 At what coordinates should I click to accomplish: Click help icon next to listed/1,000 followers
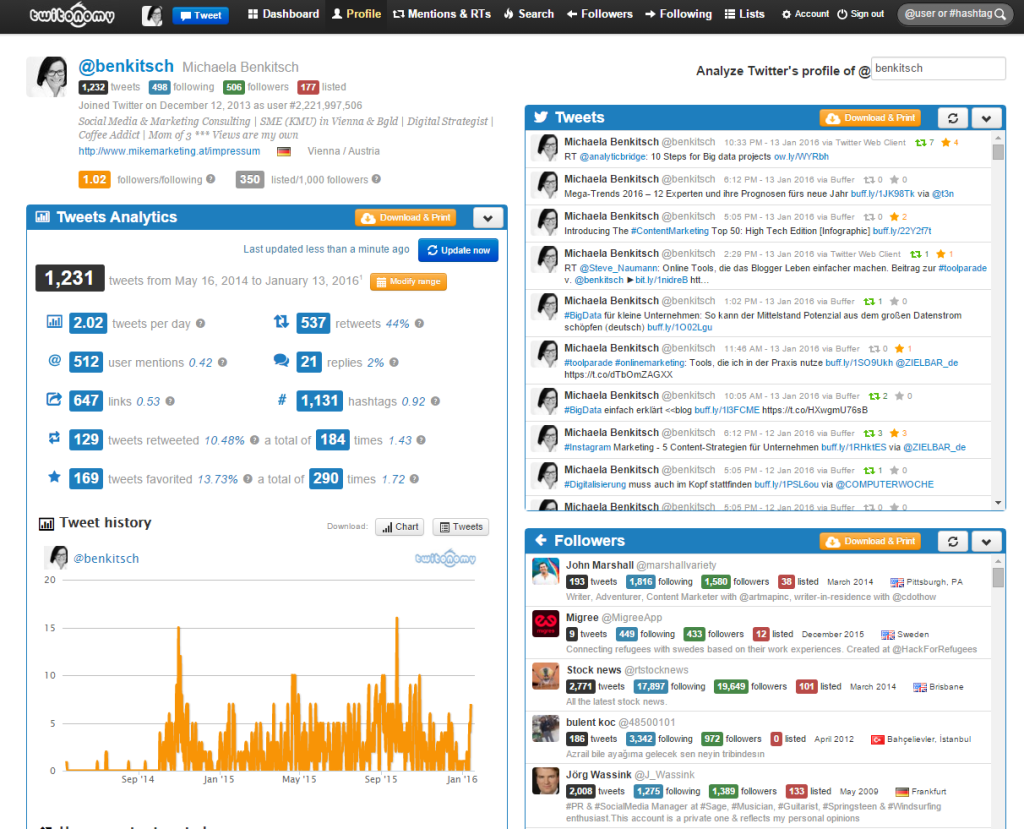pos(376,179)
